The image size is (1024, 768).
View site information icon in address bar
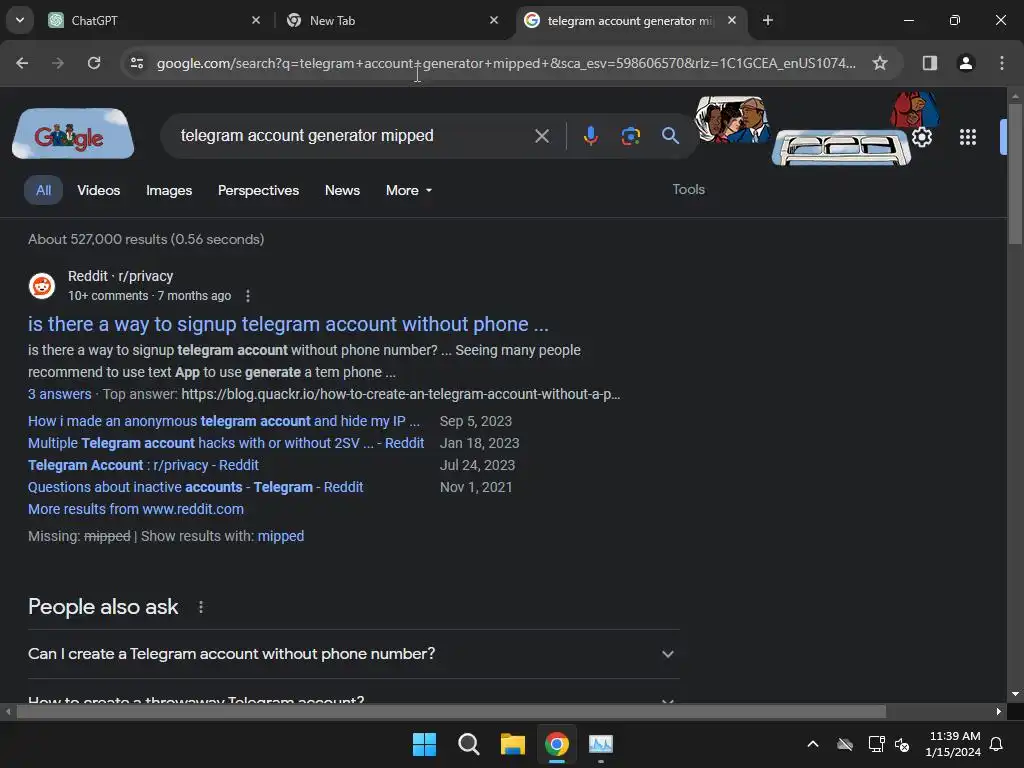point(137,63)
